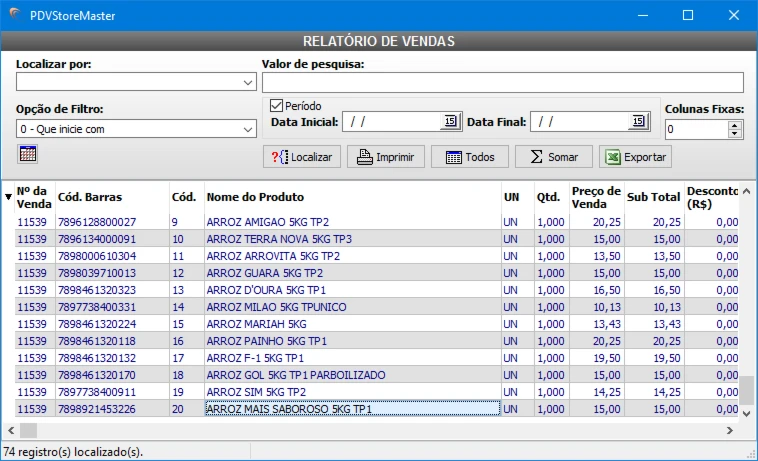The height and width of the screenshot is (461, 758).
Task: Select ARROZ GUARA 5KG TP2 cell
Action: (x=353, y=273)
